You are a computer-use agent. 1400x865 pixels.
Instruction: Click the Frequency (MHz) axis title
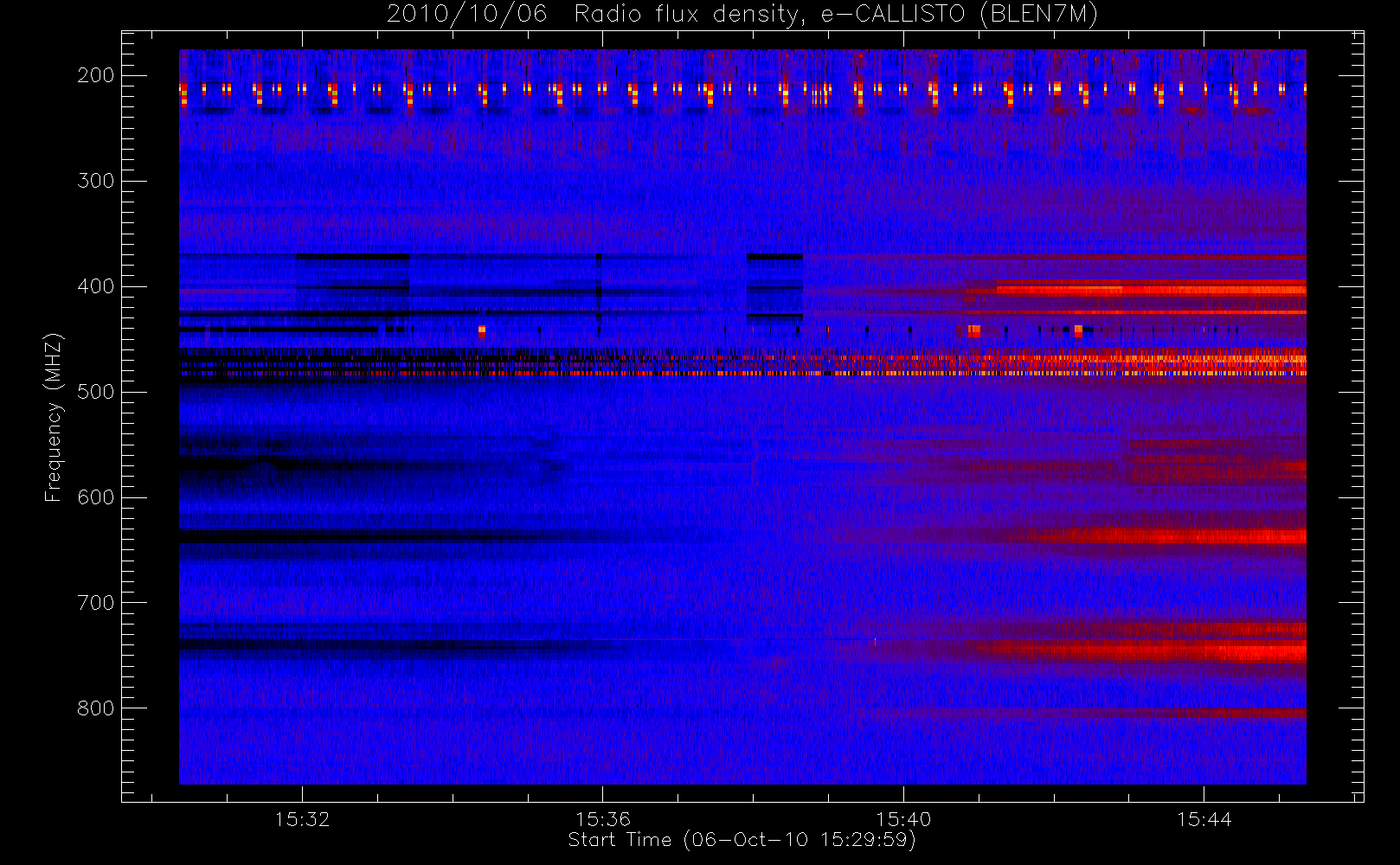click(x=54, y=417)
